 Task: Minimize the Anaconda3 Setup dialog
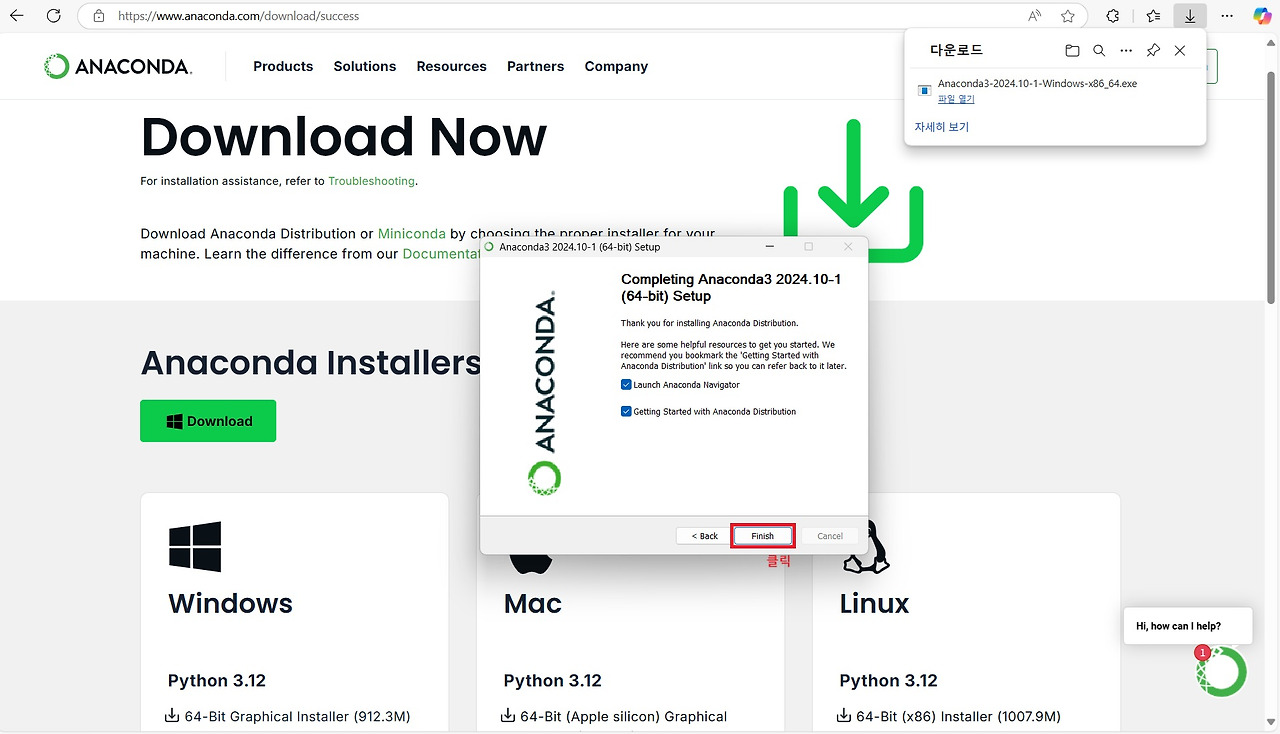770,247
